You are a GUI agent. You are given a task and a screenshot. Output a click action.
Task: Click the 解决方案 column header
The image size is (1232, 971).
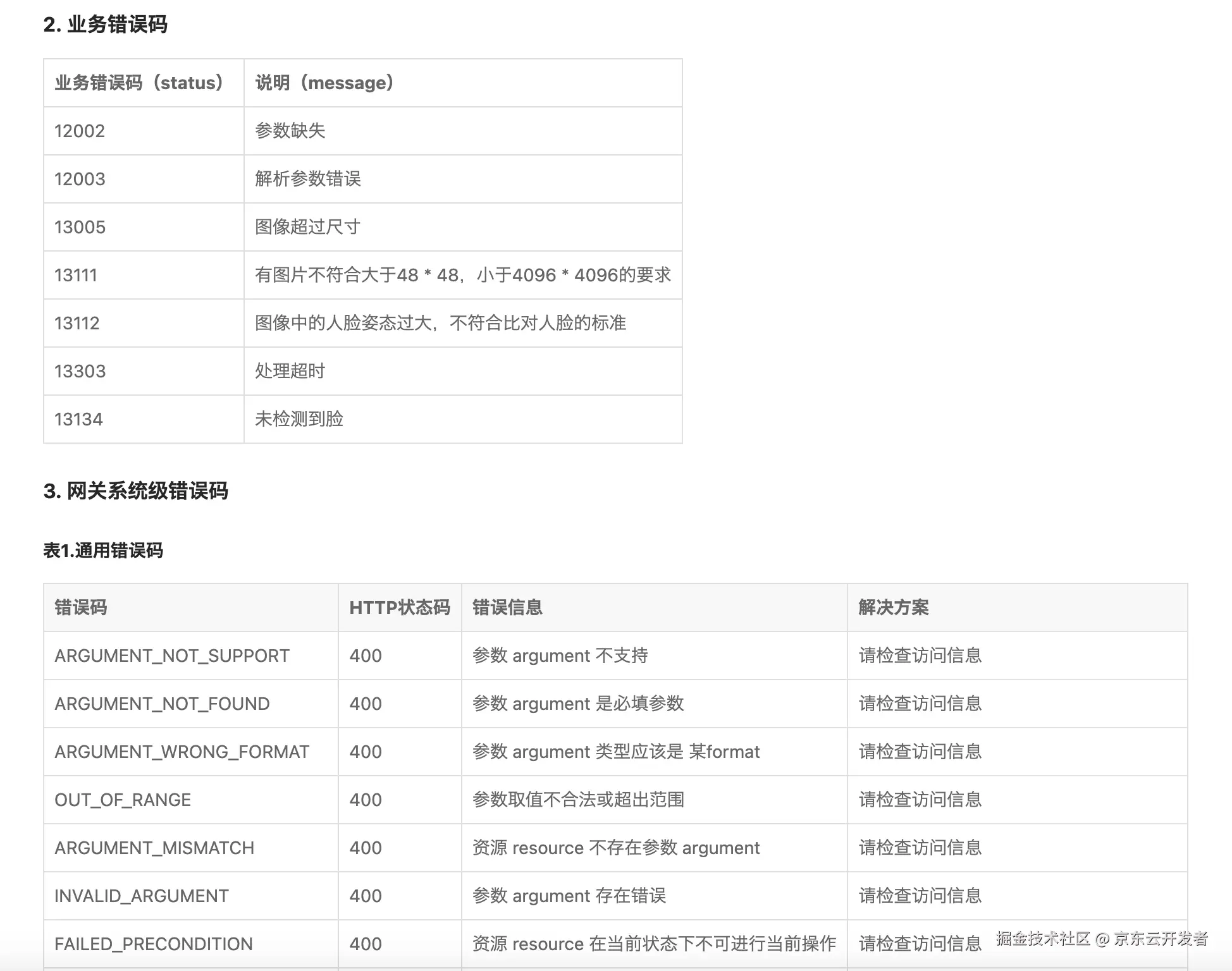click(x=893, y=608)
